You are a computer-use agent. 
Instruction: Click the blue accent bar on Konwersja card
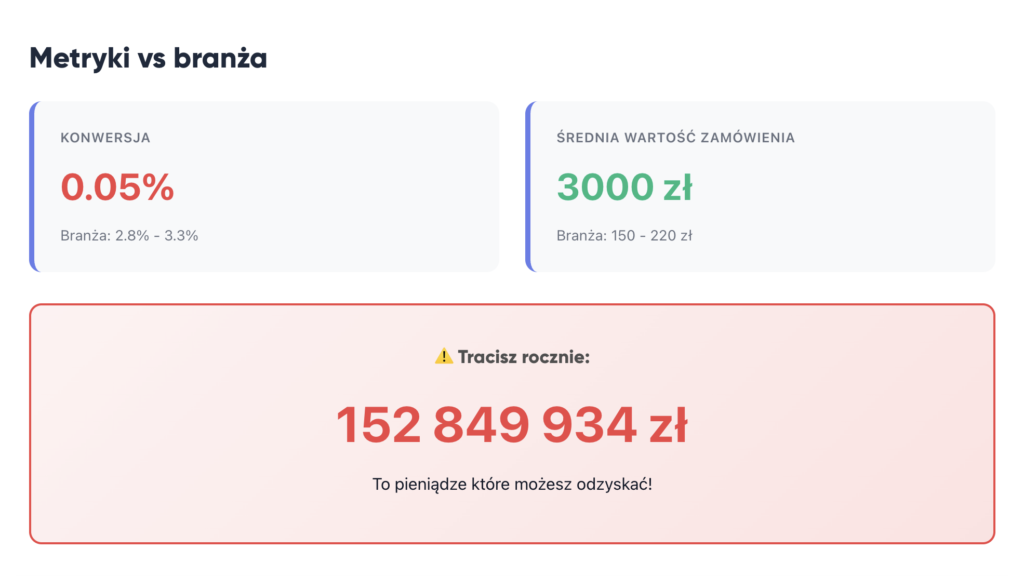click(x=33, y=187)
